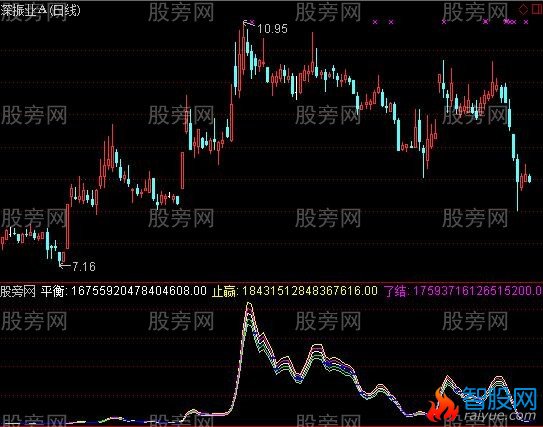Click the red split-window square icon
543x427 pixels.
pos(537,9)
